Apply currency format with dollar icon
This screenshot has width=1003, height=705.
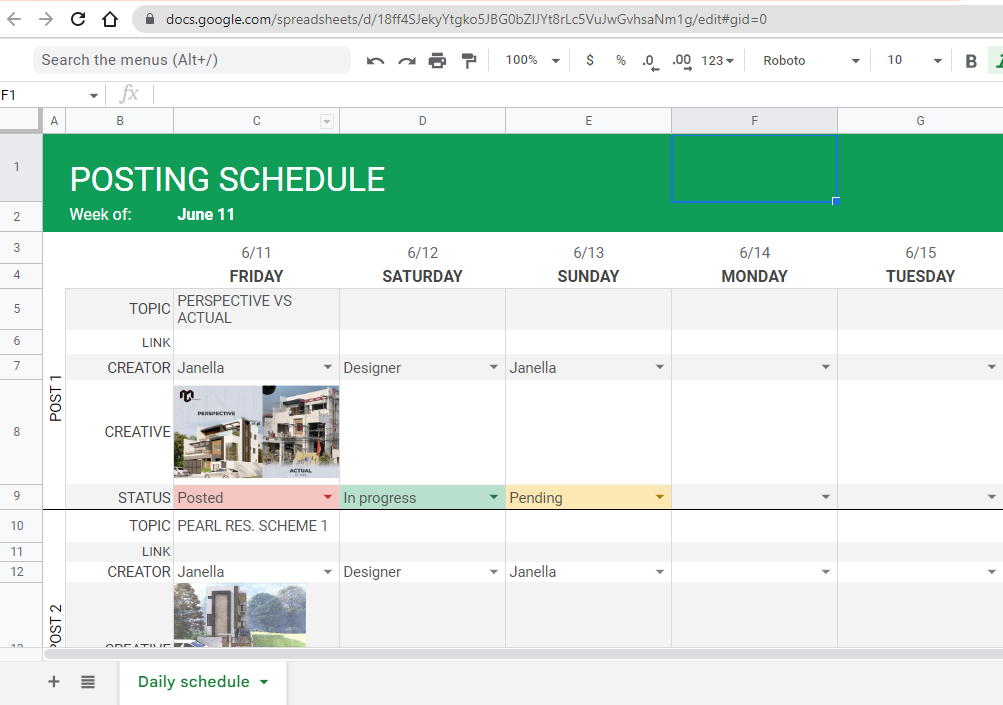[x=590, y=61]
